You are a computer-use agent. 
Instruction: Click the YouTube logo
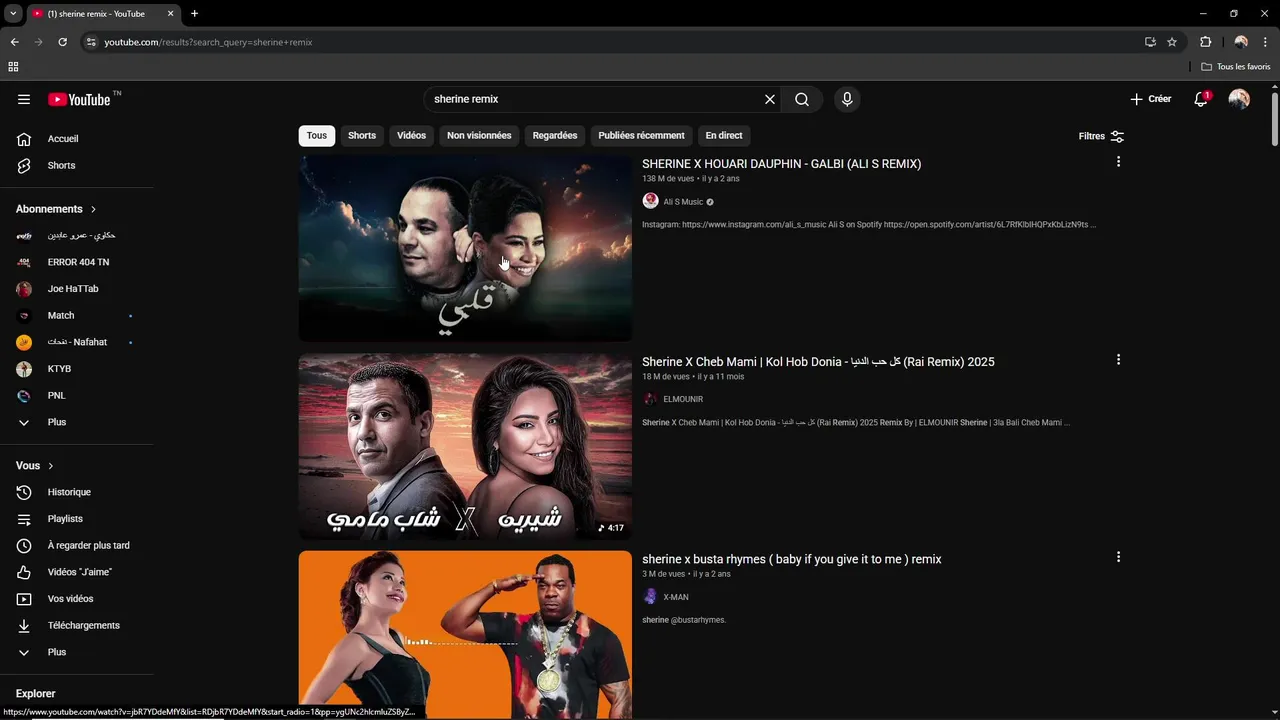[80, 99]
